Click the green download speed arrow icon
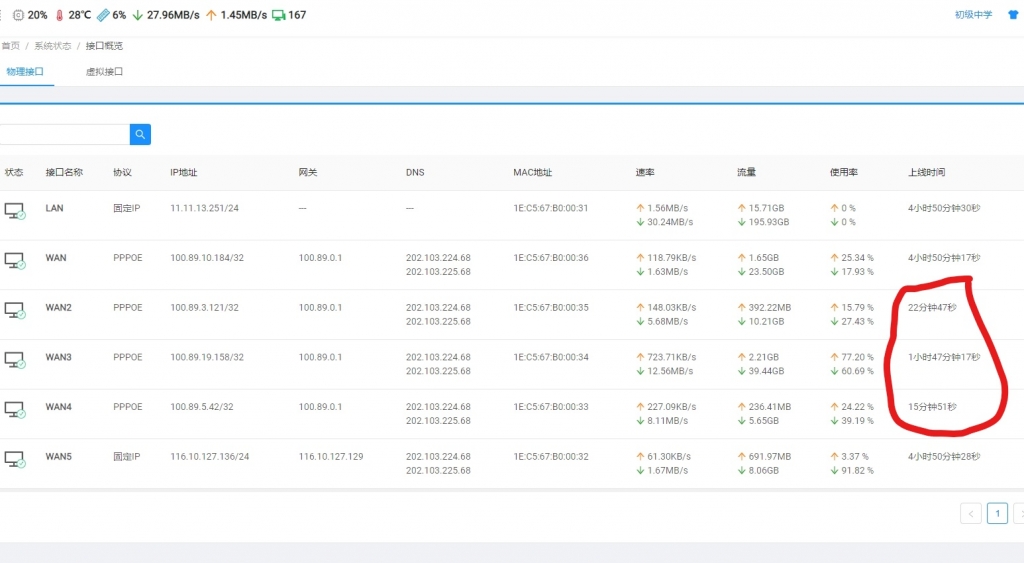Image resolution: width=1024 pixels, height=563 pixels. point(137,15)
